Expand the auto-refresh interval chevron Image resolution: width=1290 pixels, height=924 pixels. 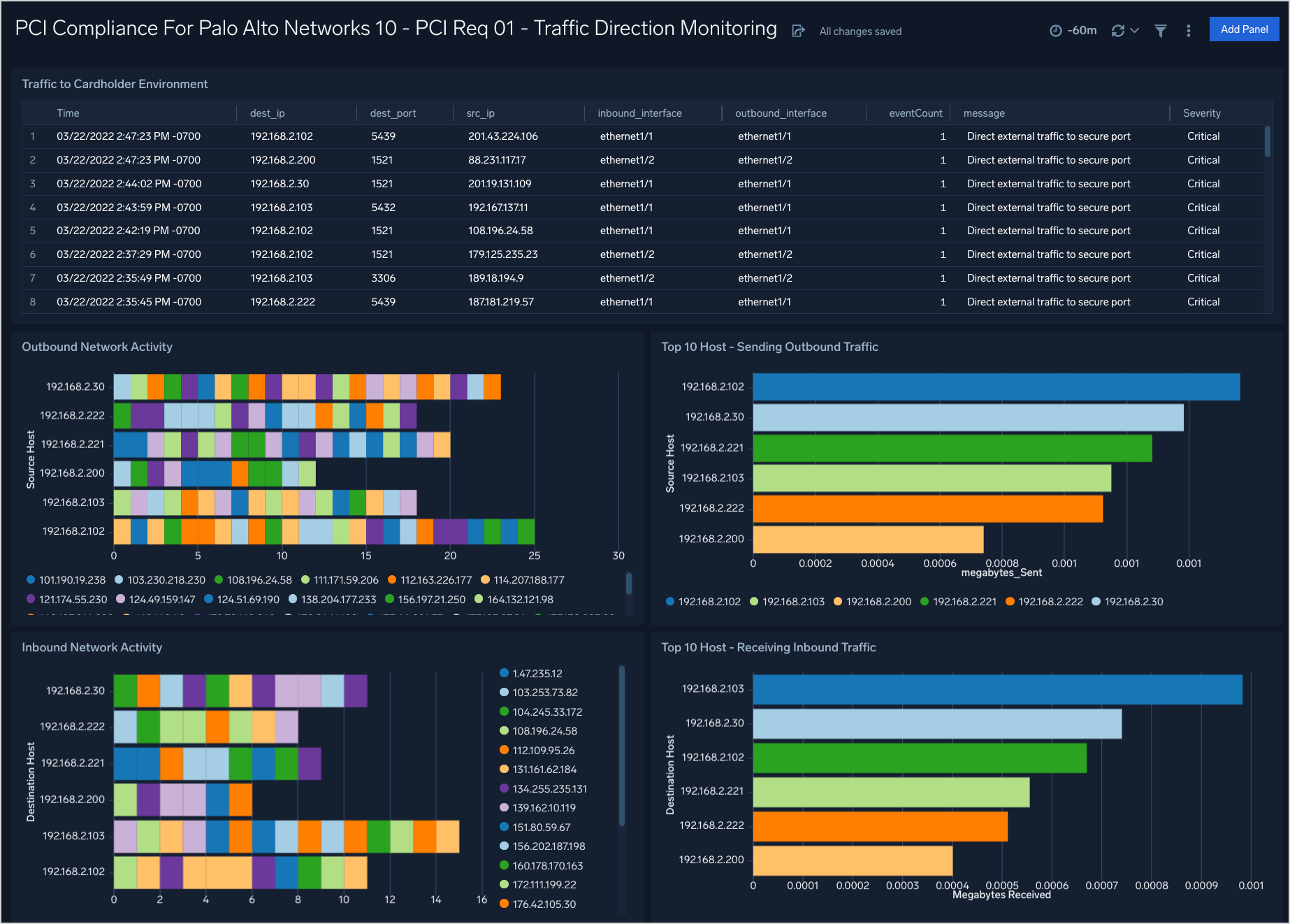(1133, 31)
